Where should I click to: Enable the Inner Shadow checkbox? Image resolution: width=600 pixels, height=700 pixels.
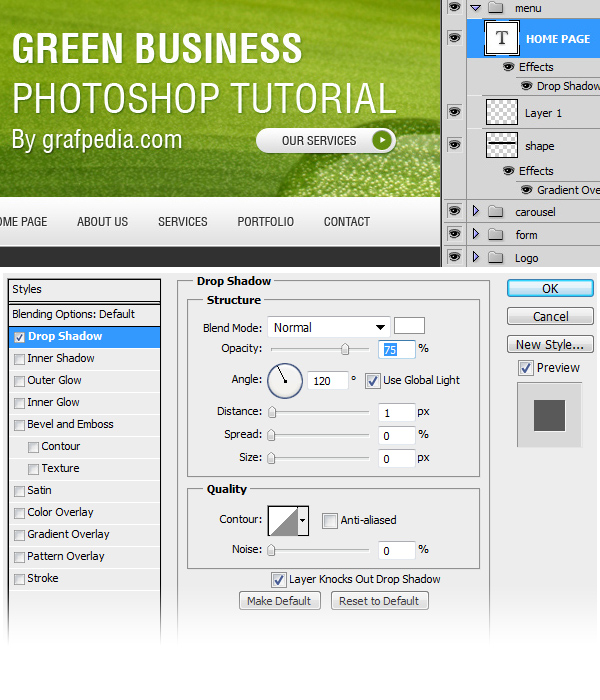(19, 359)
